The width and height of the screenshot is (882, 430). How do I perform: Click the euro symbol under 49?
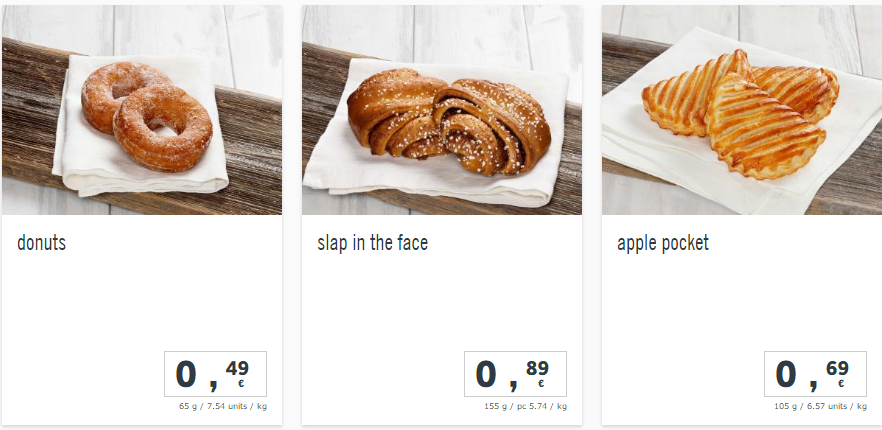tap(241, 384)
